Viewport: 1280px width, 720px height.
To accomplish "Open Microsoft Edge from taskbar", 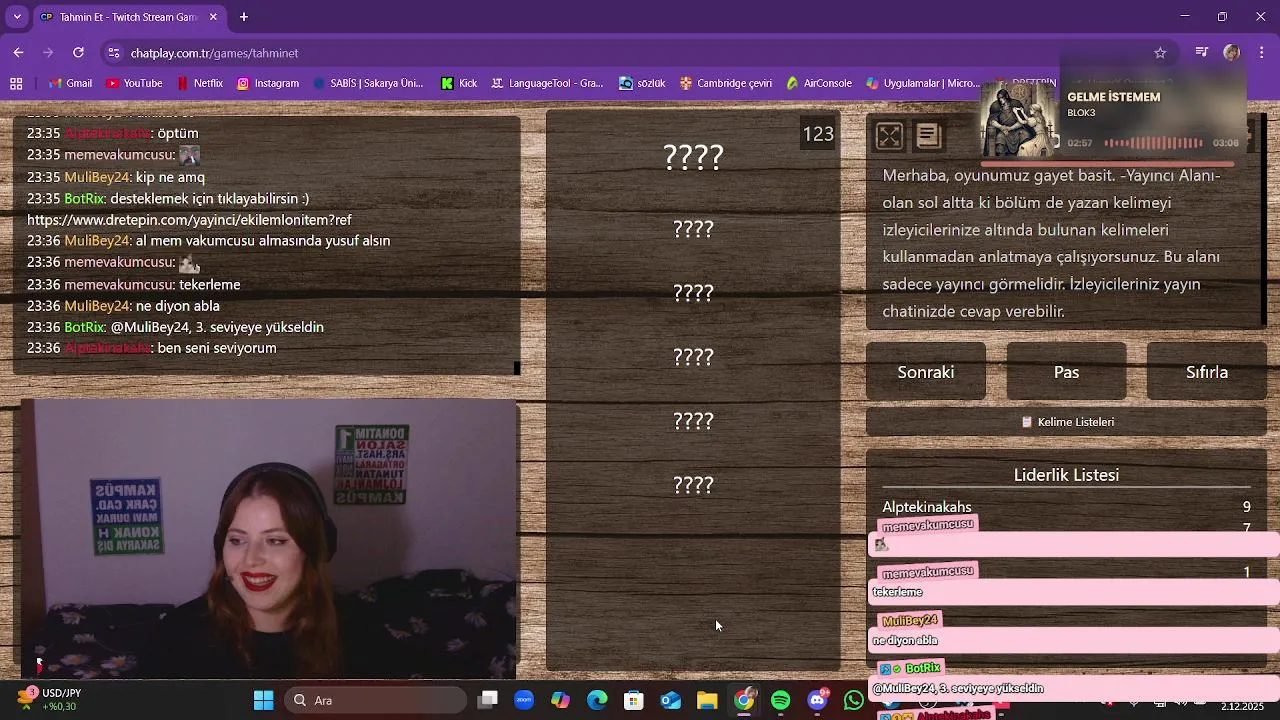I will (597, 700).
